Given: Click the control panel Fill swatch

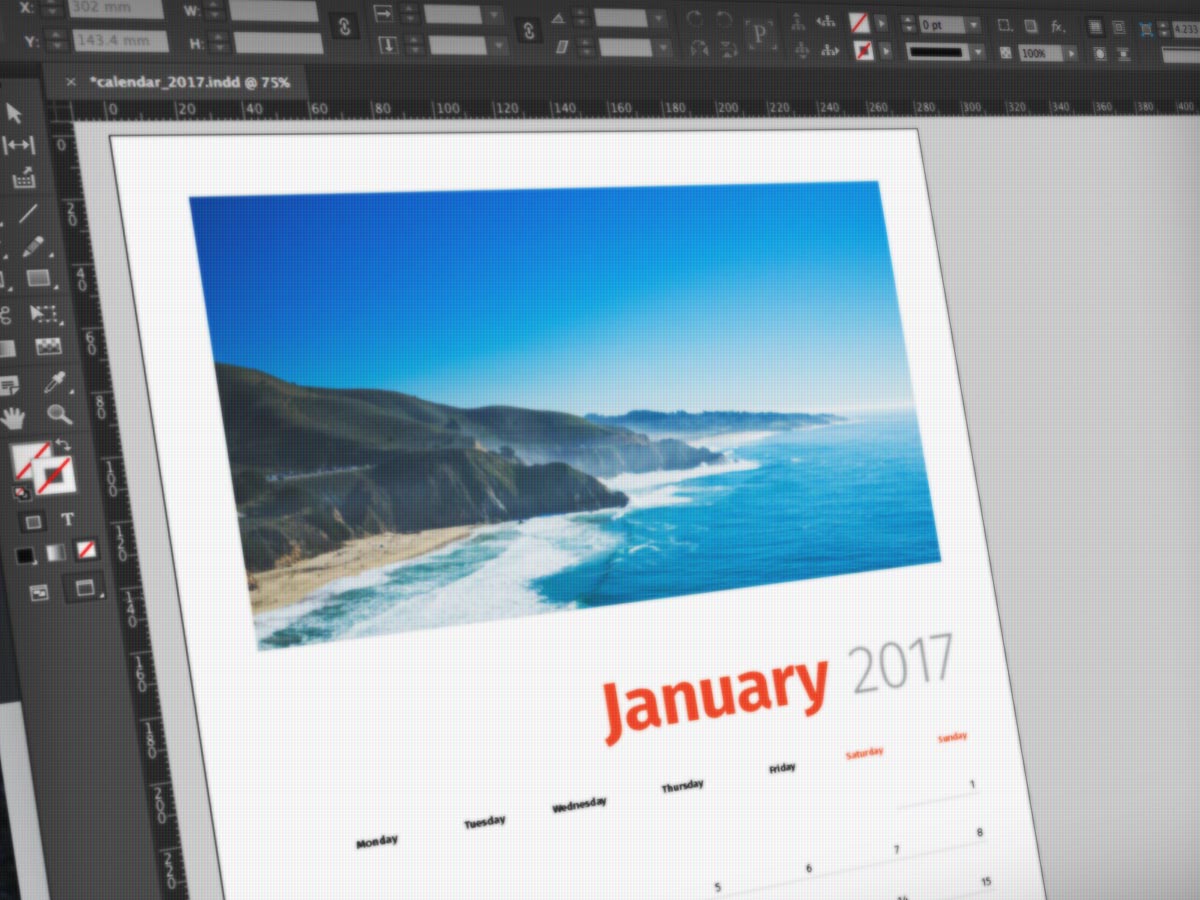Looking at the screenshot, I should tap(859, 22).
